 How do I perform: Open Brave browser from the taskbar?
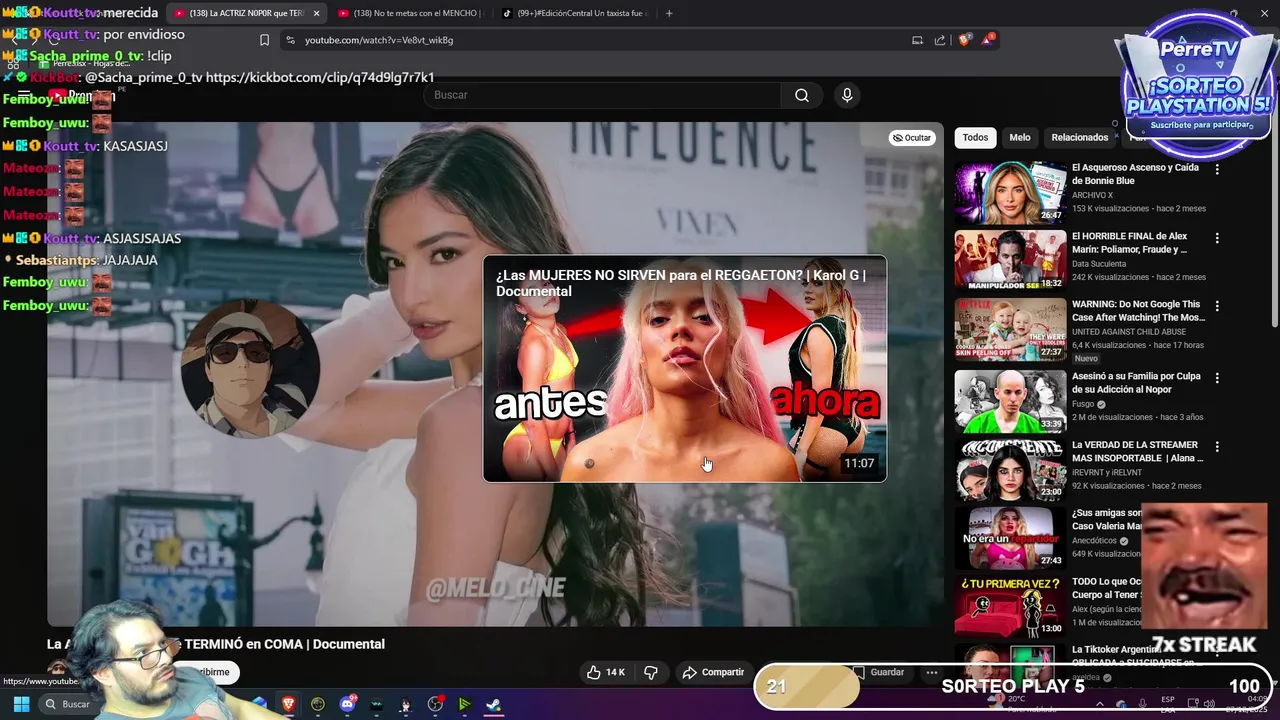pyautogui.click(x=288, y=704)
